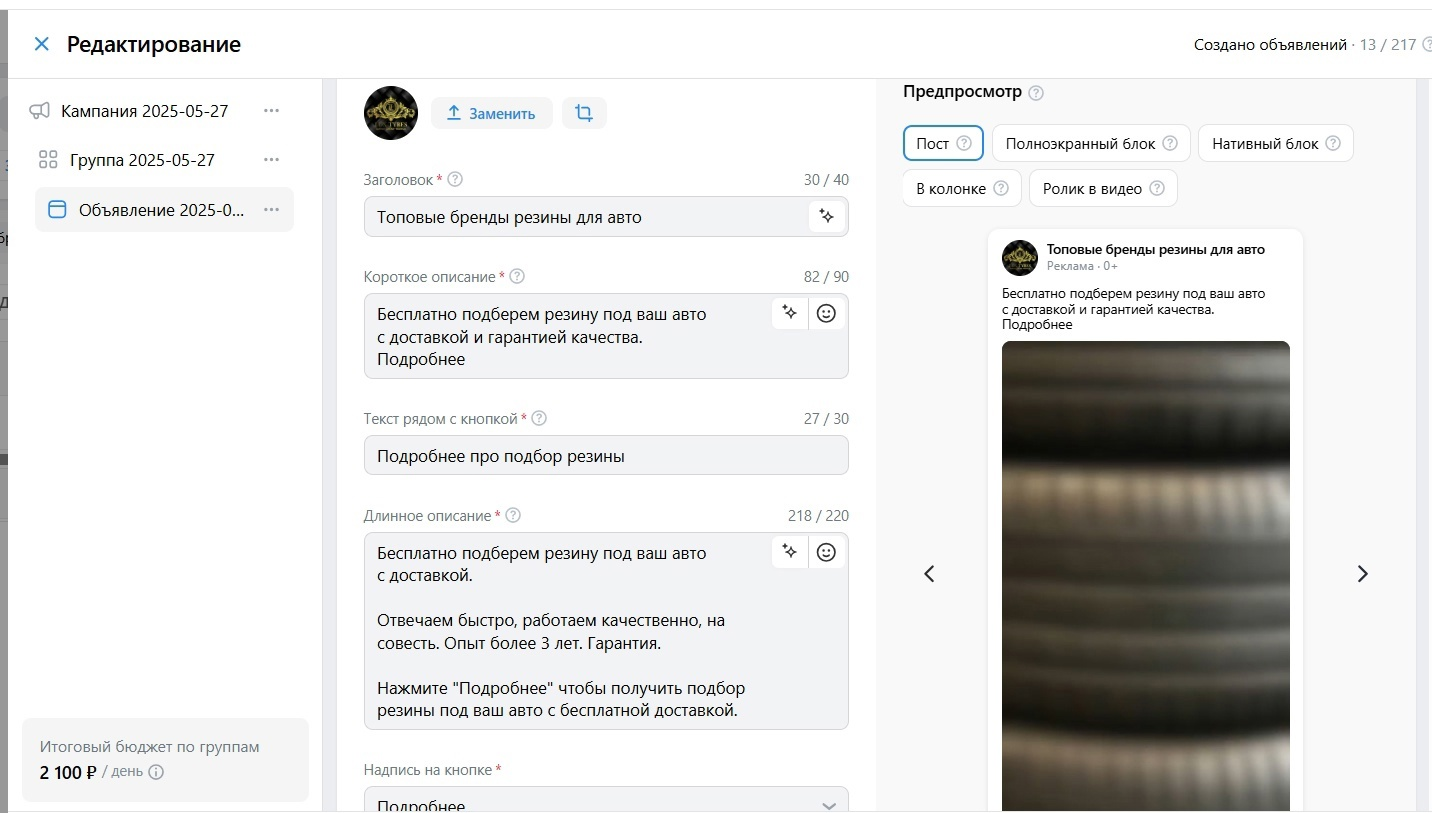
Task: Choose Ролик в видео preview format
Action: (1103, 188)
